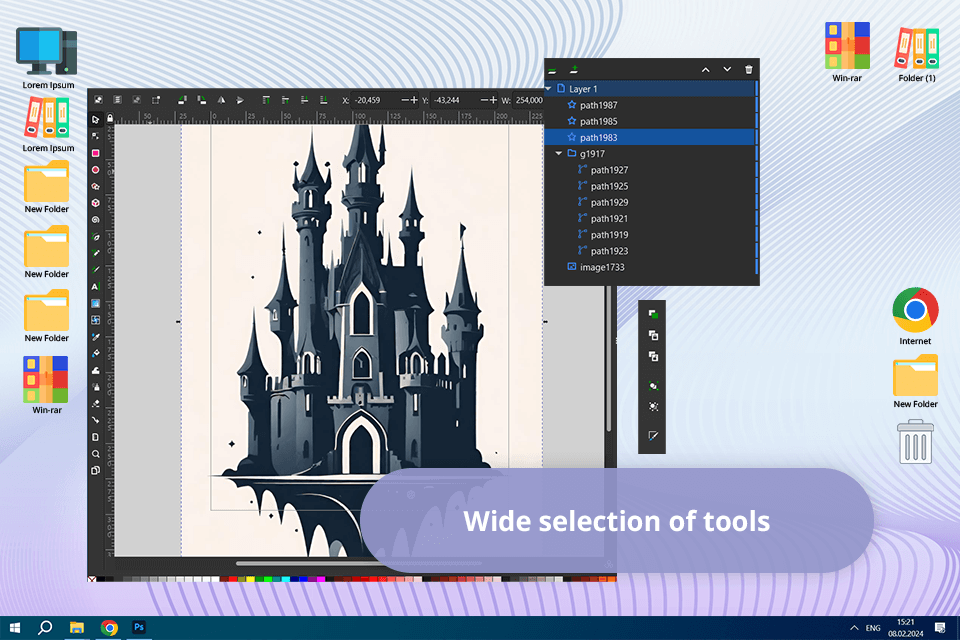Select the Gradient tool
Image resolution: width=960 pixels, height=640 pixels.
pos(96,303)
